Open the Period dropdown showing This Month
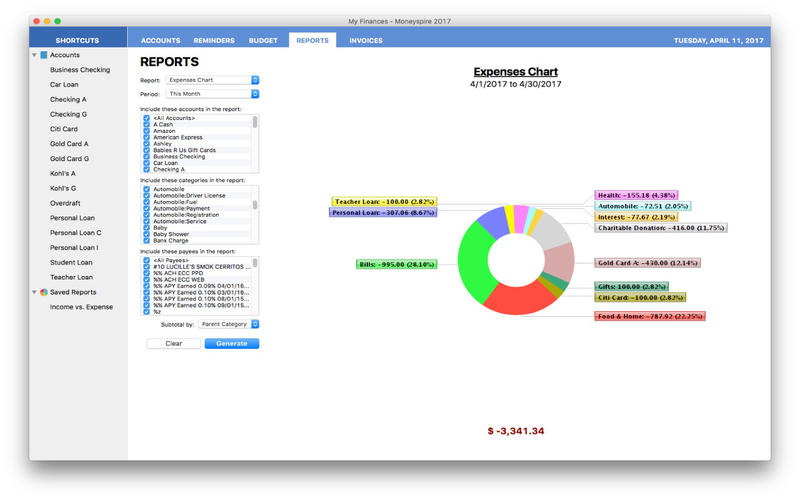 click(x=212, y=94)
